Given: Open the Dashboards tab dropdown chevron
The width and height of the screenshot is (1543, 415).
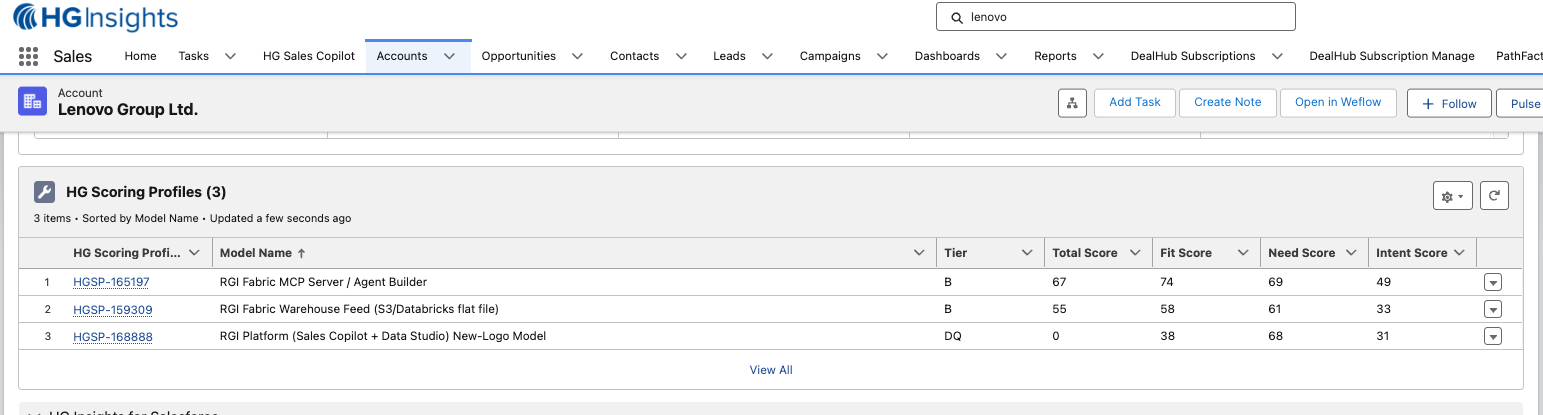Looking at the screenshot, I should pos(1001,56).
